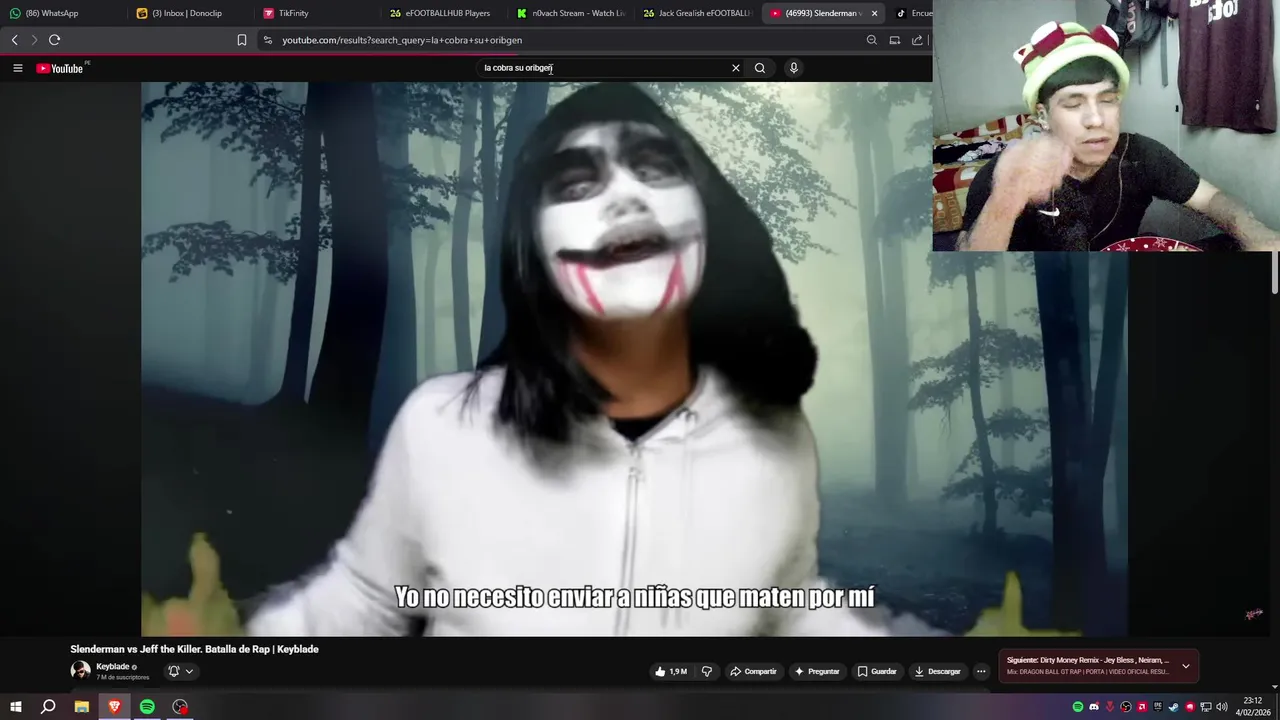Image resolution: width=1280 pixels, height=720 pixels.
Task: Open the three-dot more actions menu
Action: pyautogui.click(x=981, y=671)
